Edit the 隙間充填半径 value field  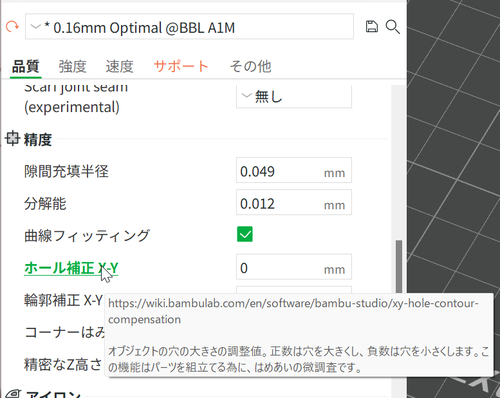[x=294, y=170]
